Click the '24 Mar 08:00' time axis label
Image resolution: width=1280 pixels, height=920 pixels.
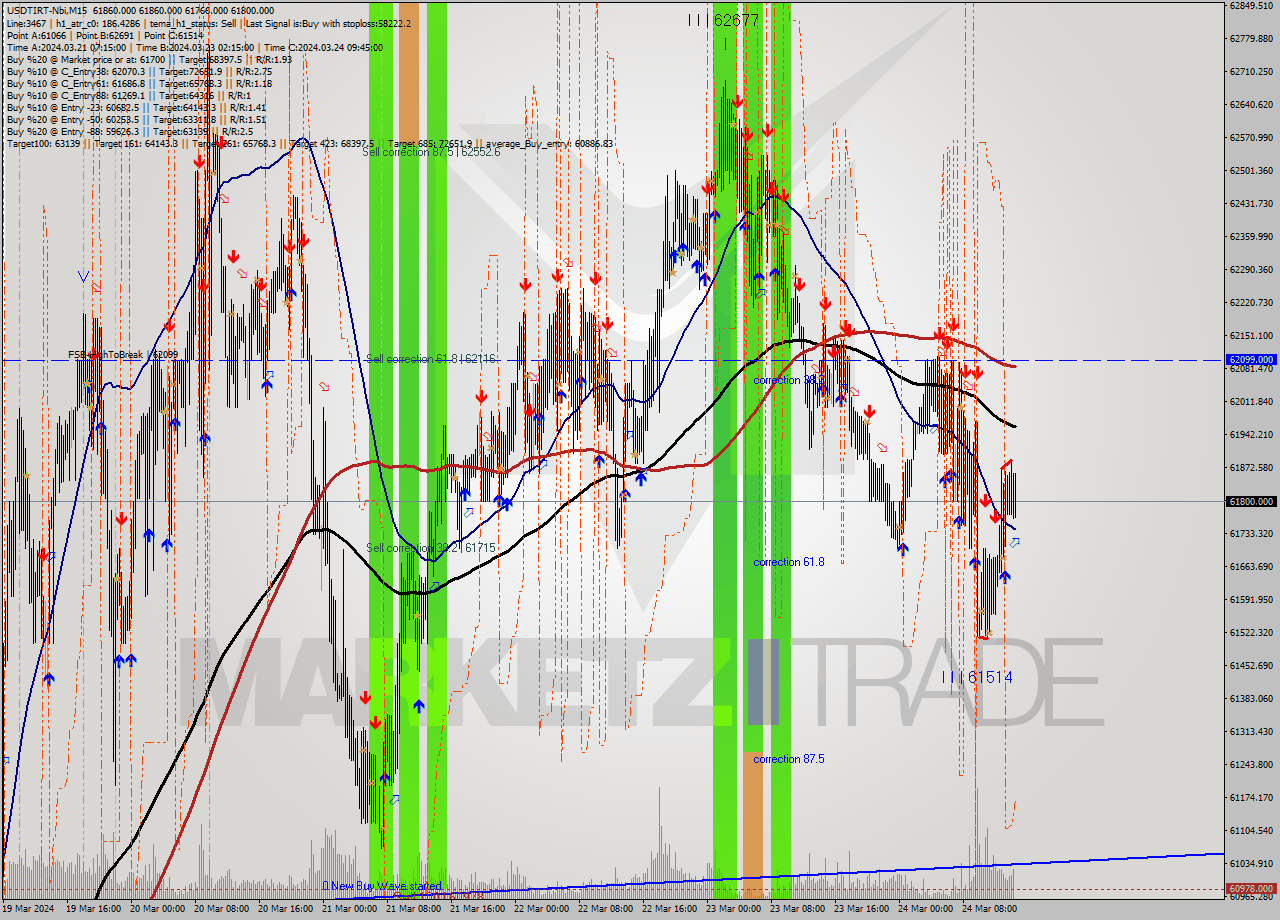[991, 909]
